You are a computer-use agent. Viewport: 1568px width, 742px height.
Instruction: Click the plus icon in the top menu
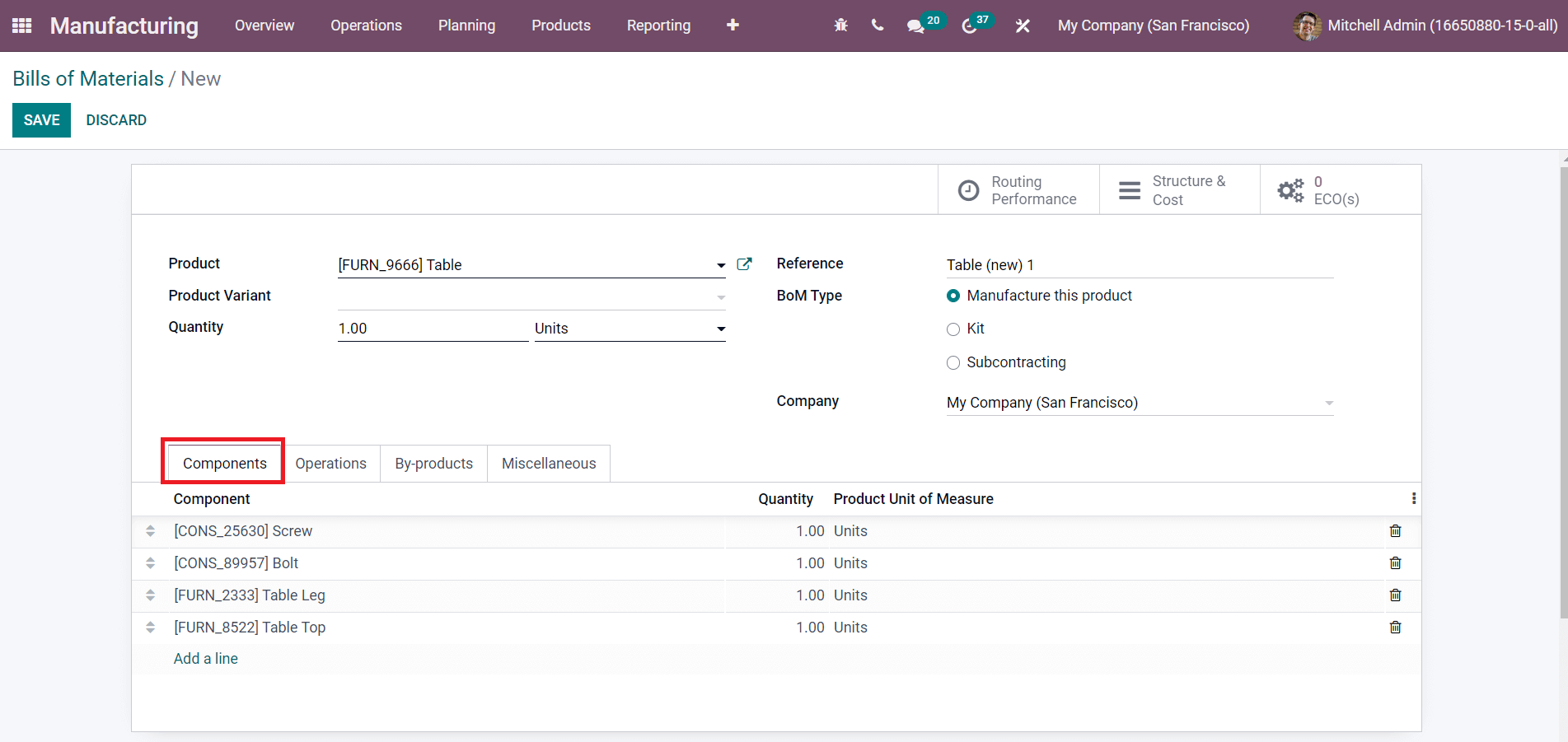pyautogui.click(x=733, y=26)
